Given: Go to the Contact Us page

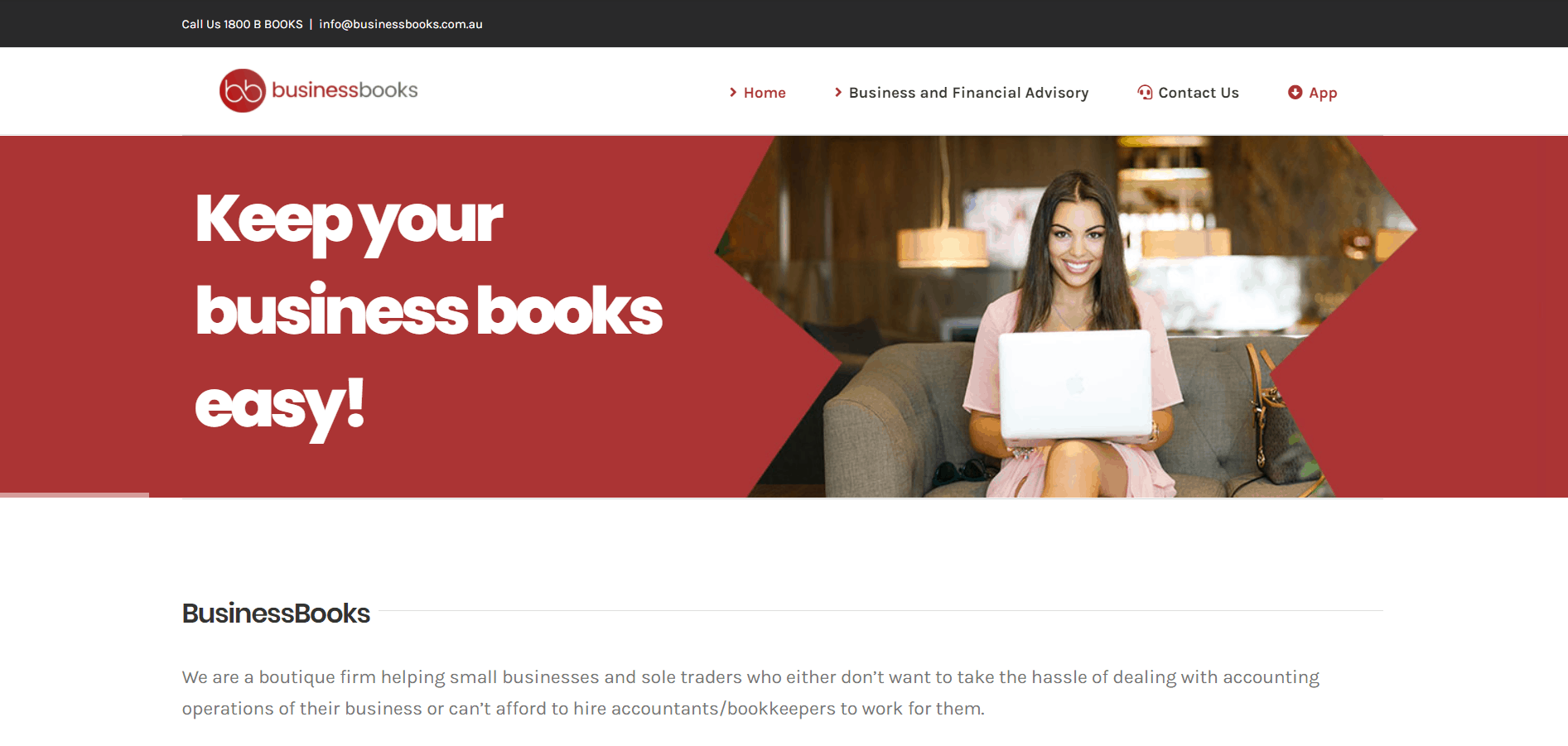Looking at the screenshot, I should (1198, 93).
